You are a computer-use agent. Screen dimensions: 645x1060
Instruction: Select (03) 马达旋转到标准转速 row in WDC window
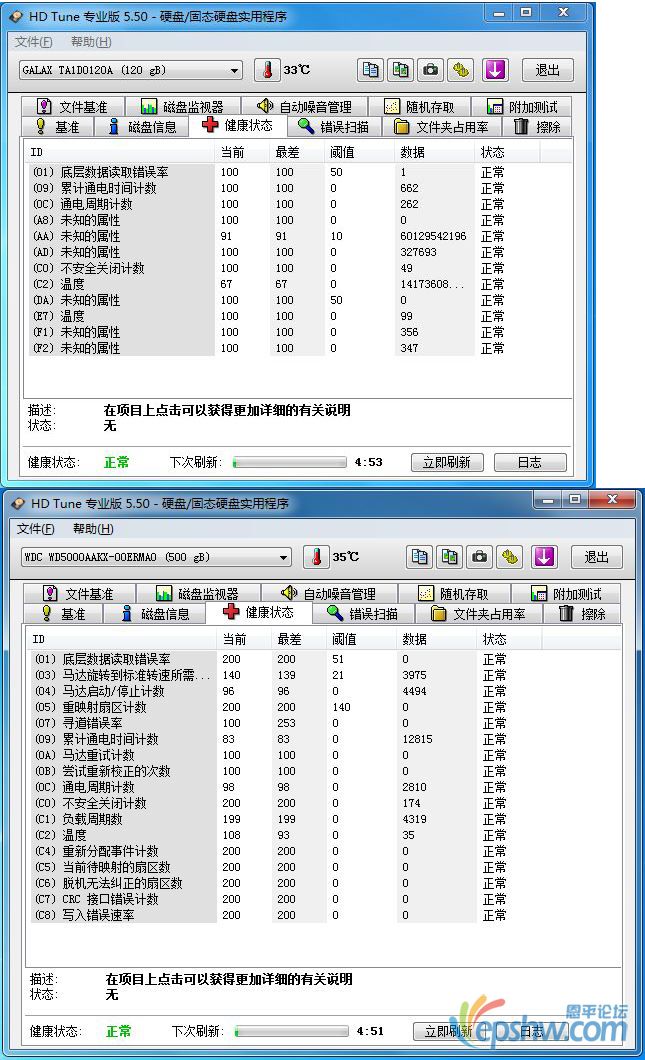click(323, 675)
